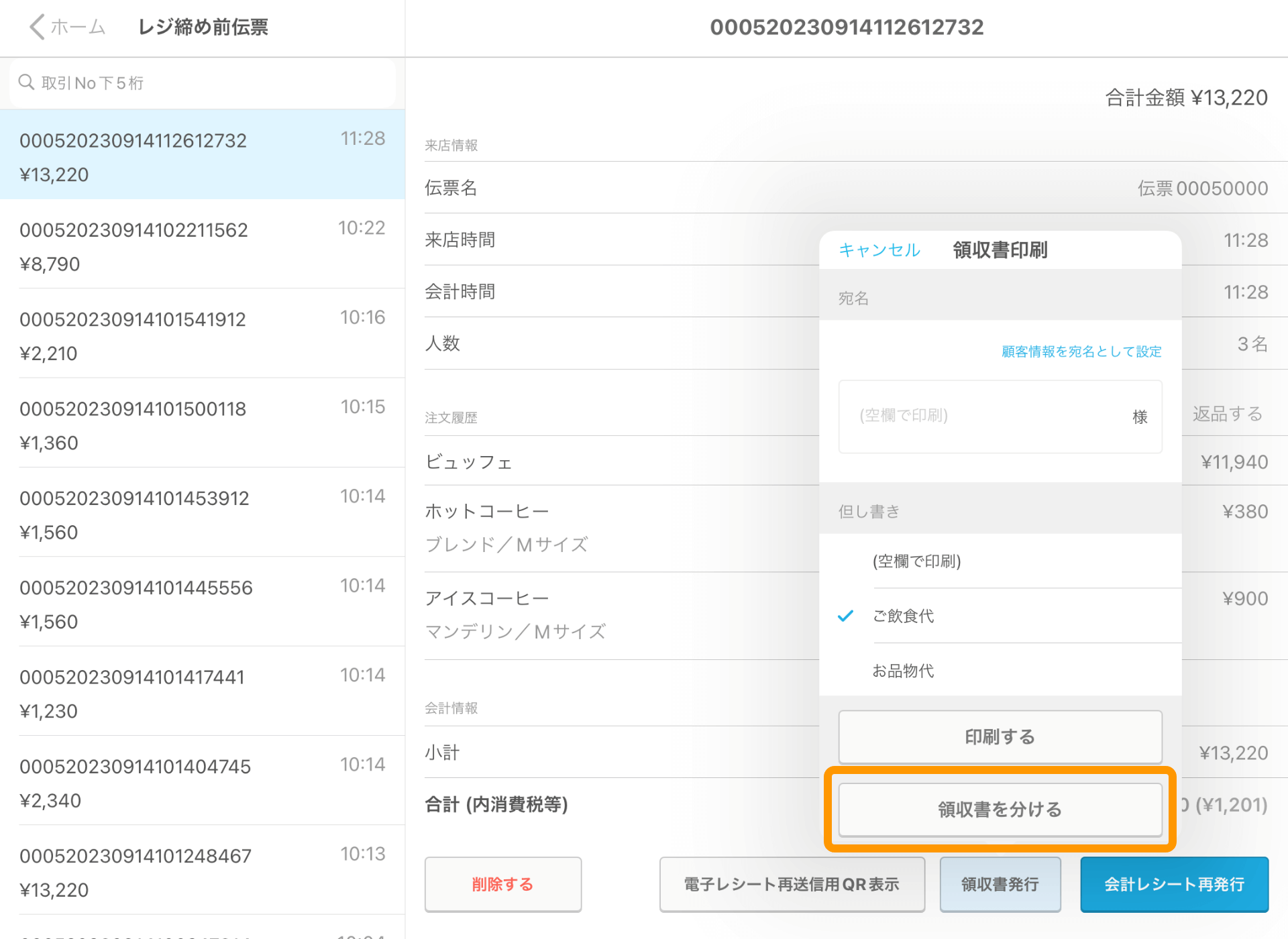The image size is (1288, 939).
Task: Tap the blue 会計レシート再発行 button
Action: [x=1175, y=885]
